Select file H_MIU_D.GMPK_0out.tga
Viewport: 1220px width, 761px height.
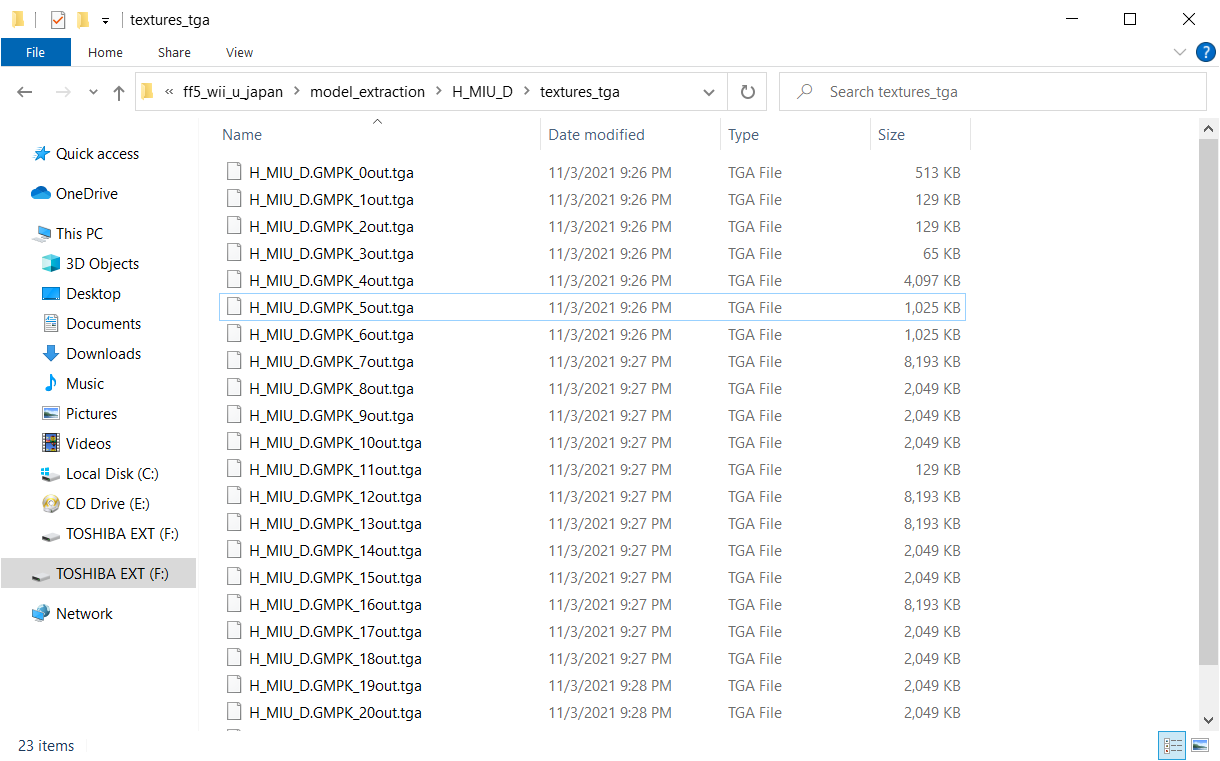click(x=331, y=173)
